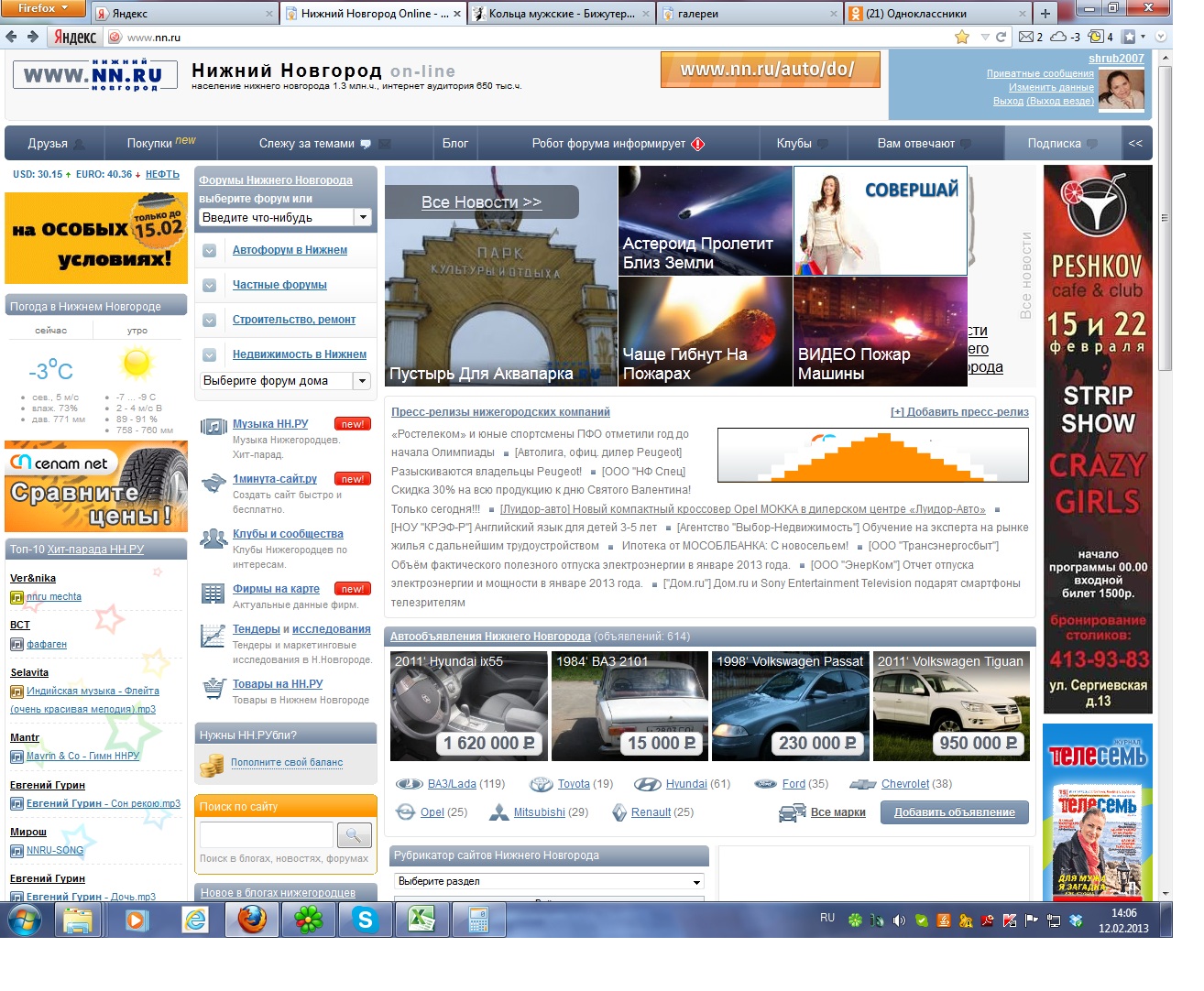
Task: Expand the Недвижимость в Нижнем section arrow
Action: [x=210, y=355]
